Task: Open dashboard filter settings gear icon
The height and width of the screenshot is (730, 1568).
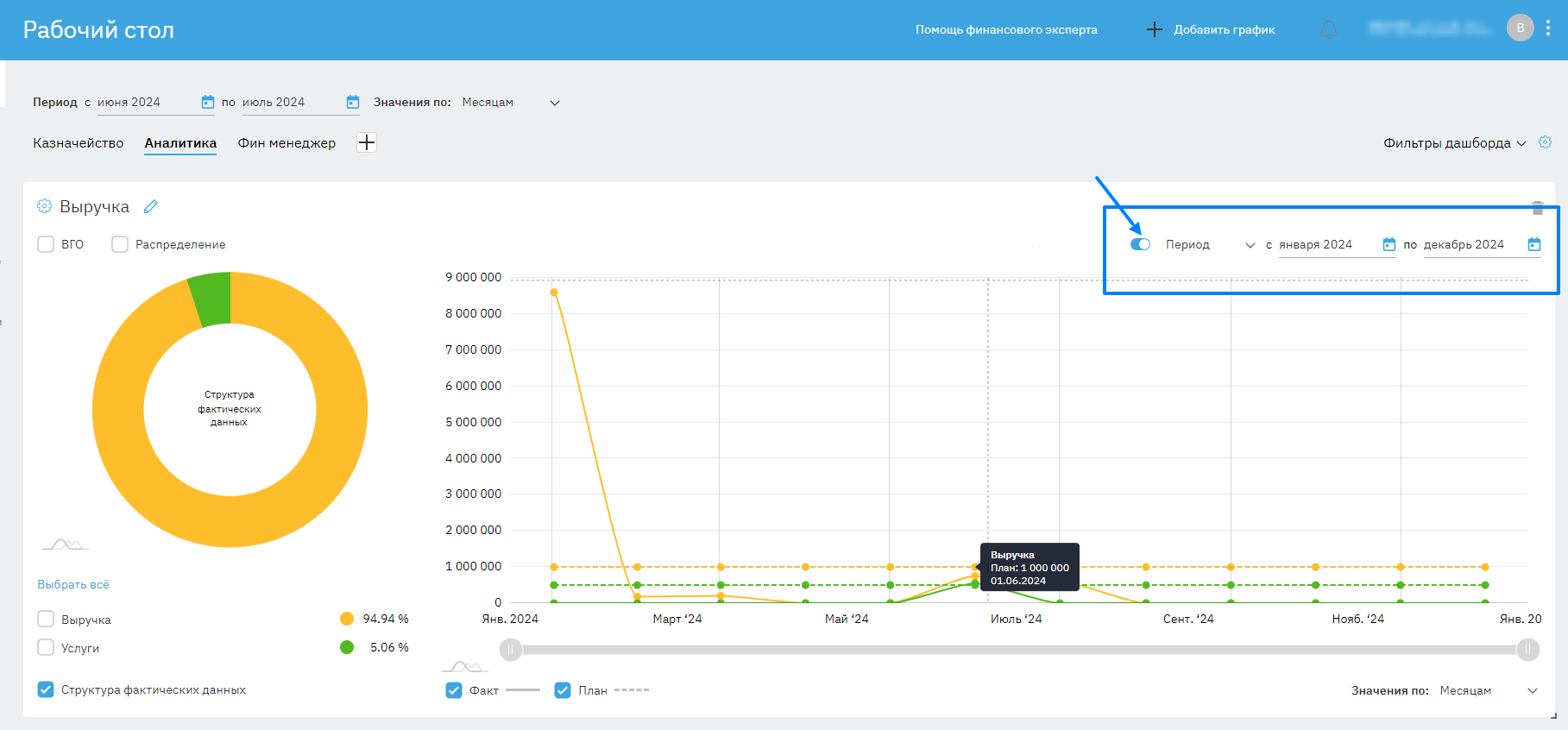Action: tap(1545, 142)
